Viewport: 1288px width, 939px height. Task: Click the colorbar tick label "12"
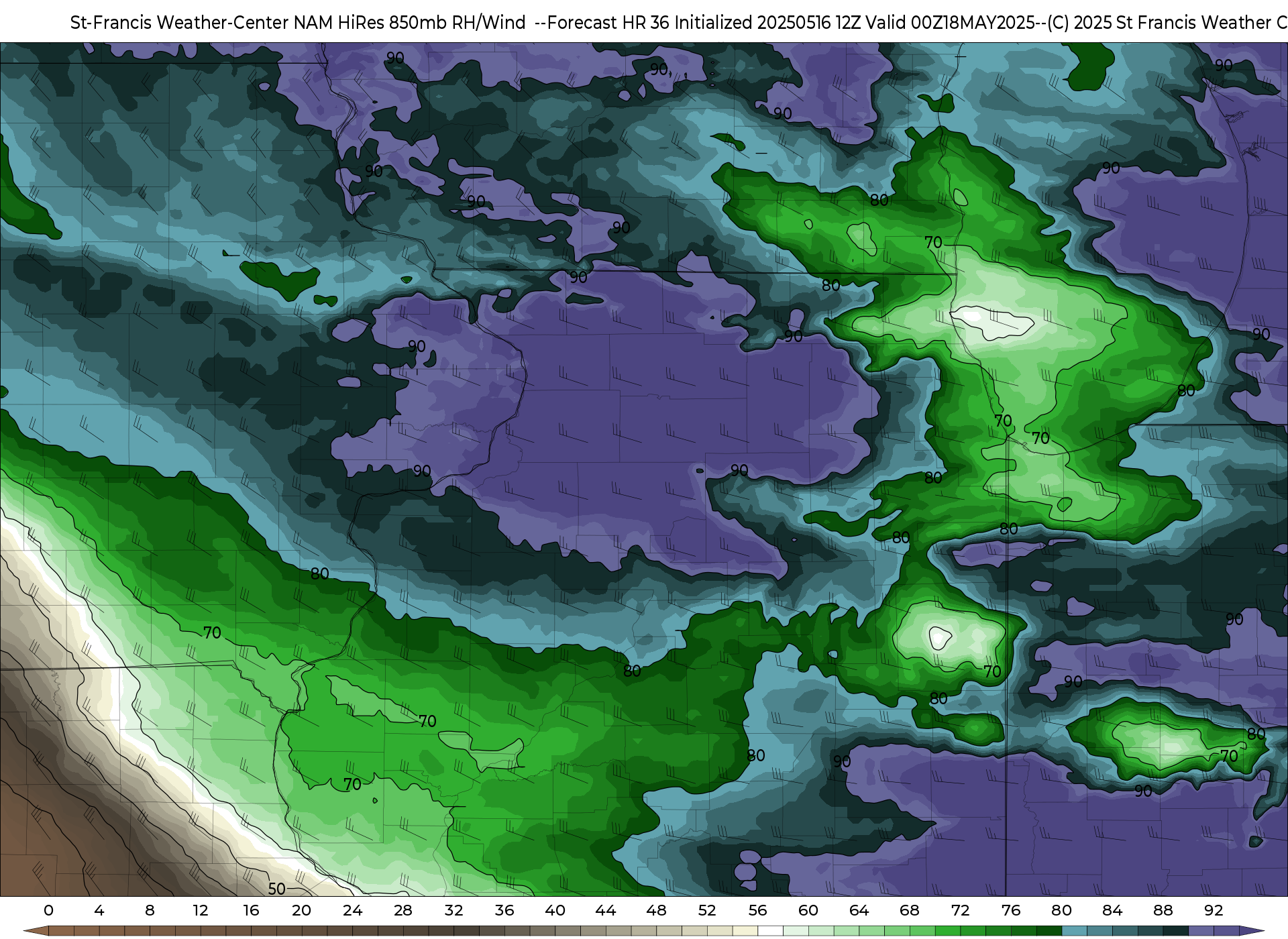pyautogui.click(x=201, y=911)
